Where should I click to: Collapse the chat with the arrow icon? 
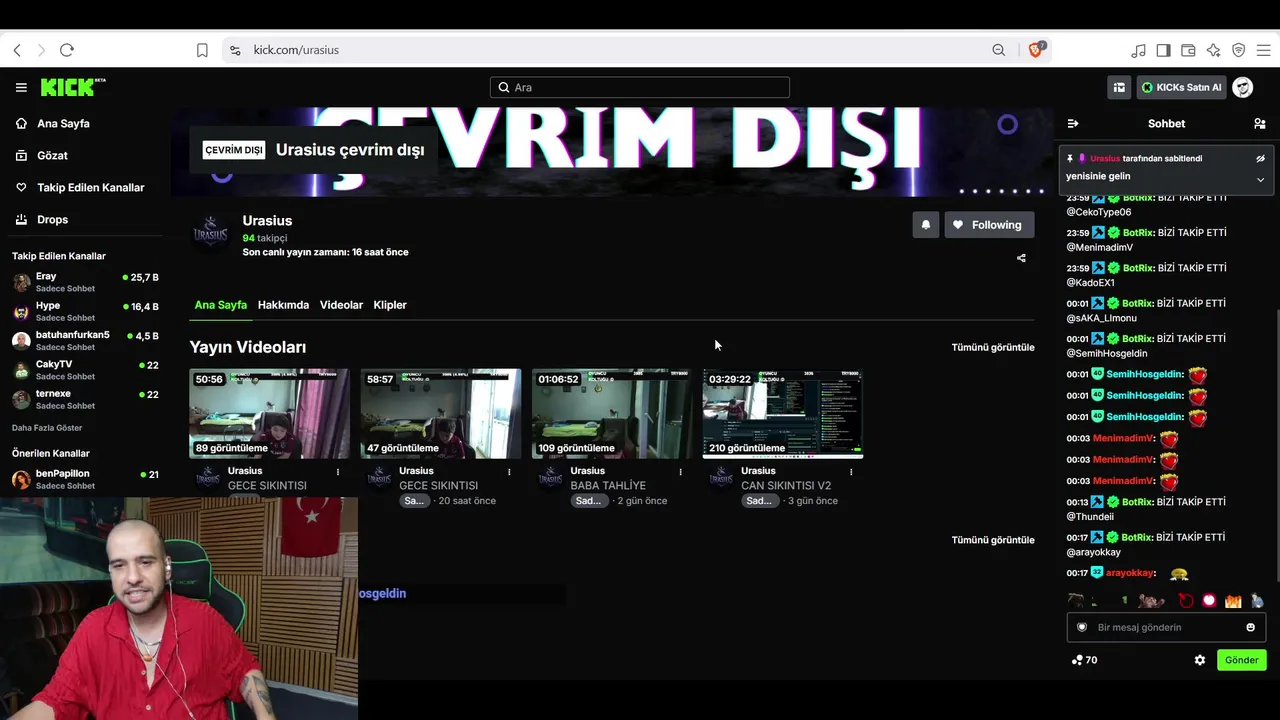point(1073,124)
